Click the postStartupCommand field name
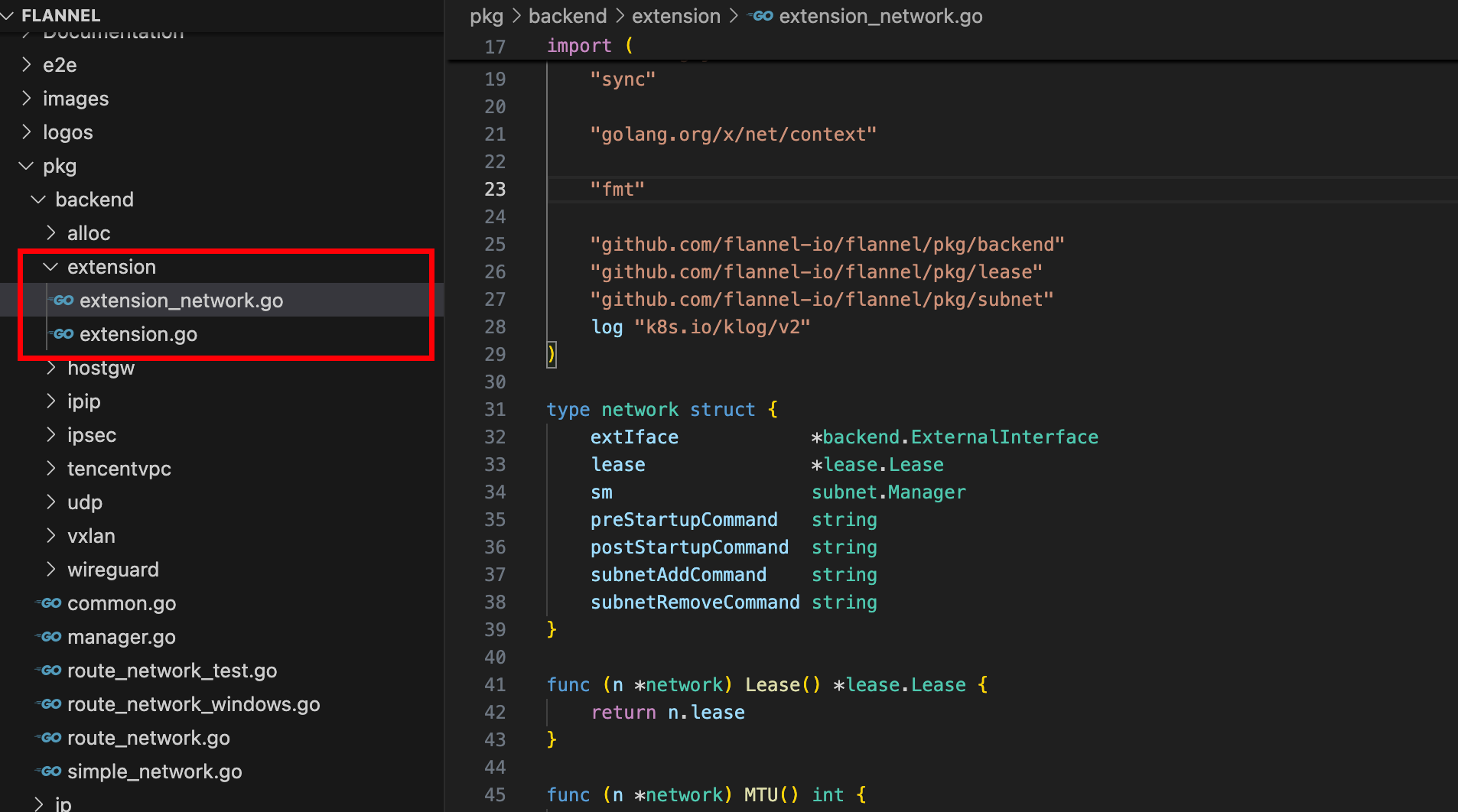Viewport: 1458px width, 812px height. (x=689, y=547)
